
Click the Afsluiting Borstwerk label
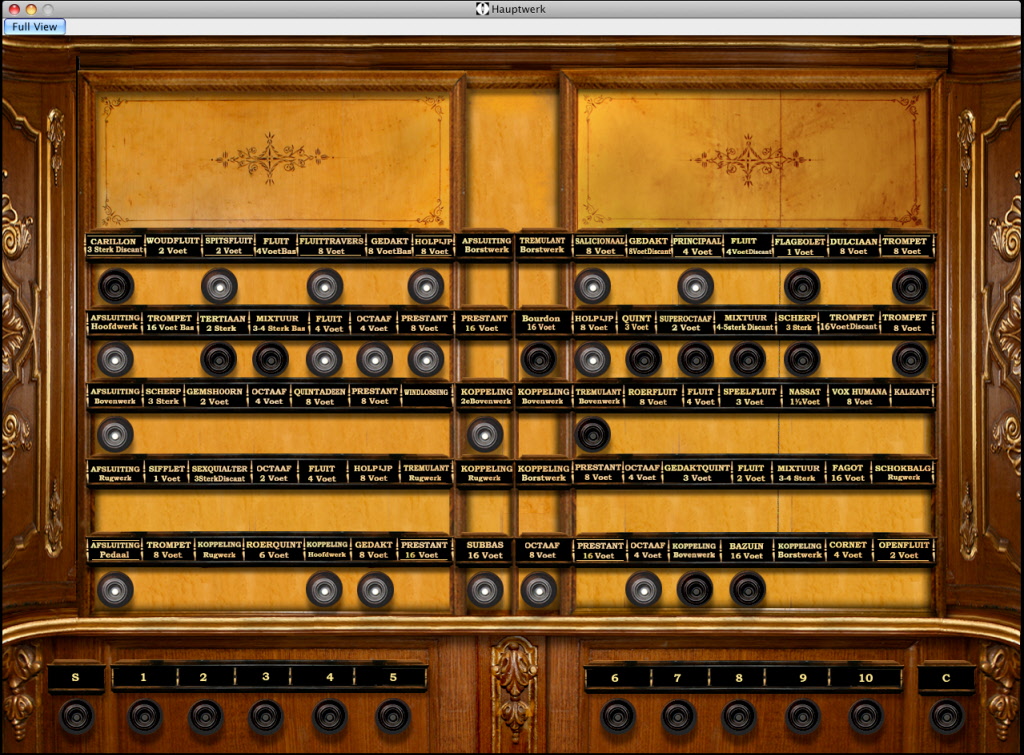point(486,245)
